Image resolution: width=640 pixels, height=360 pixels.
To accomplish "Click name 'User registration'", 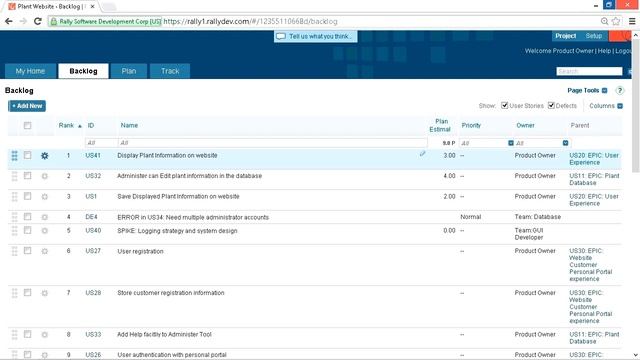I will point(140,251).
